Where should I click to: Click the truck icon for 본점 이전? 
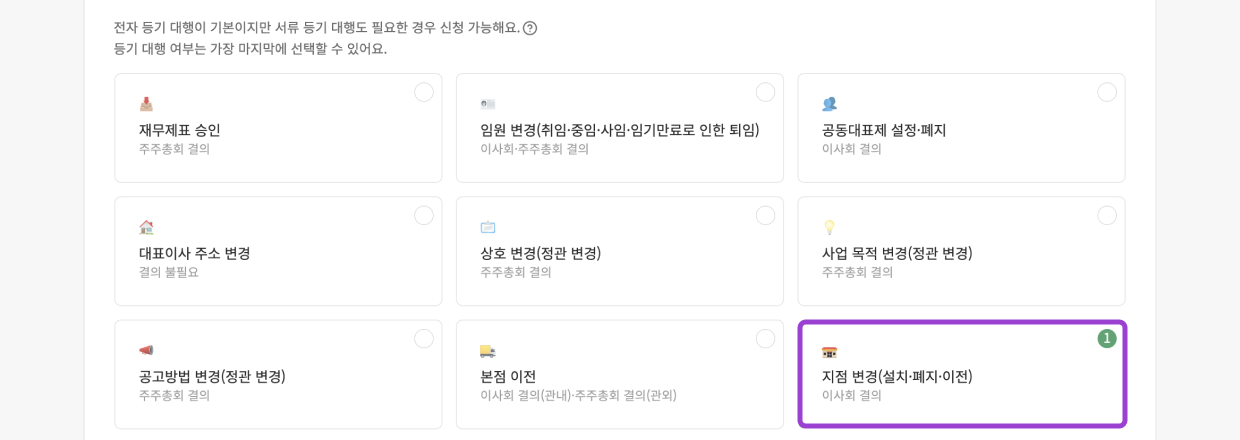pyautogui.click(x=488, y=350)
